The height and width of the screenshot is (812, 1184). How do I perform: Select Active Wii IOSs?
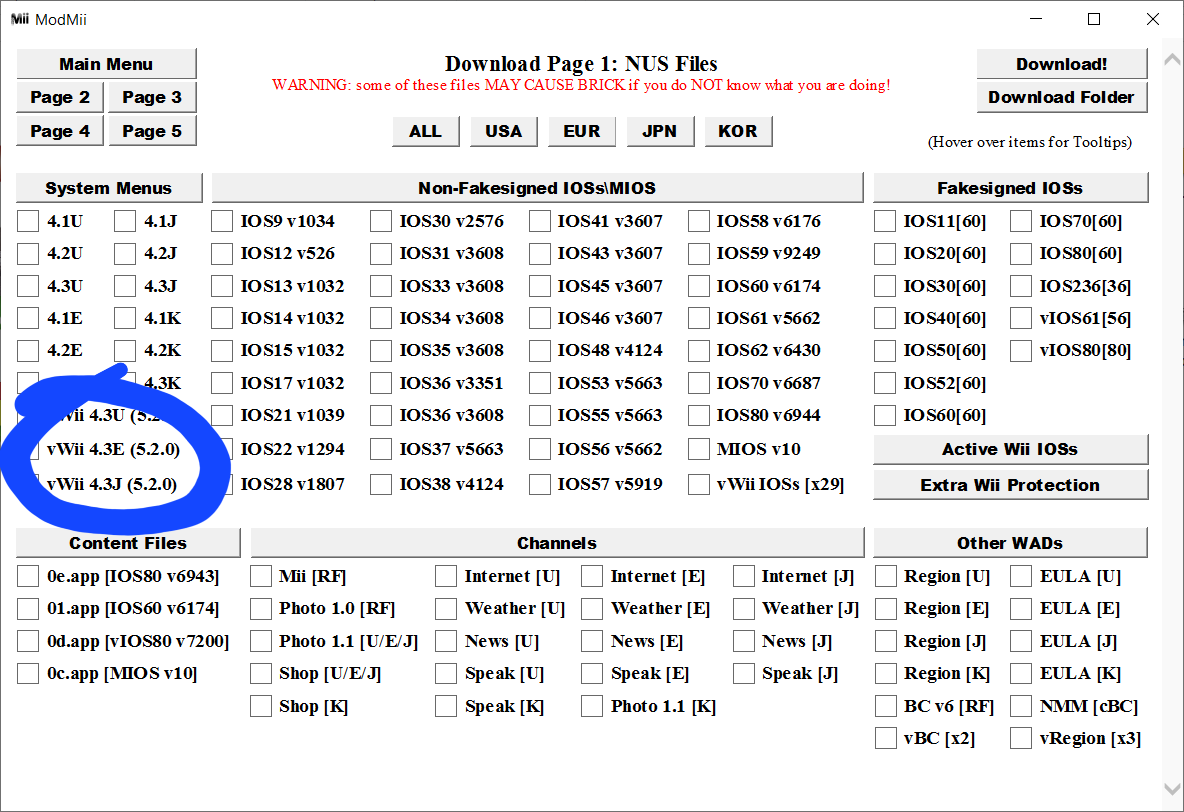1010,449
